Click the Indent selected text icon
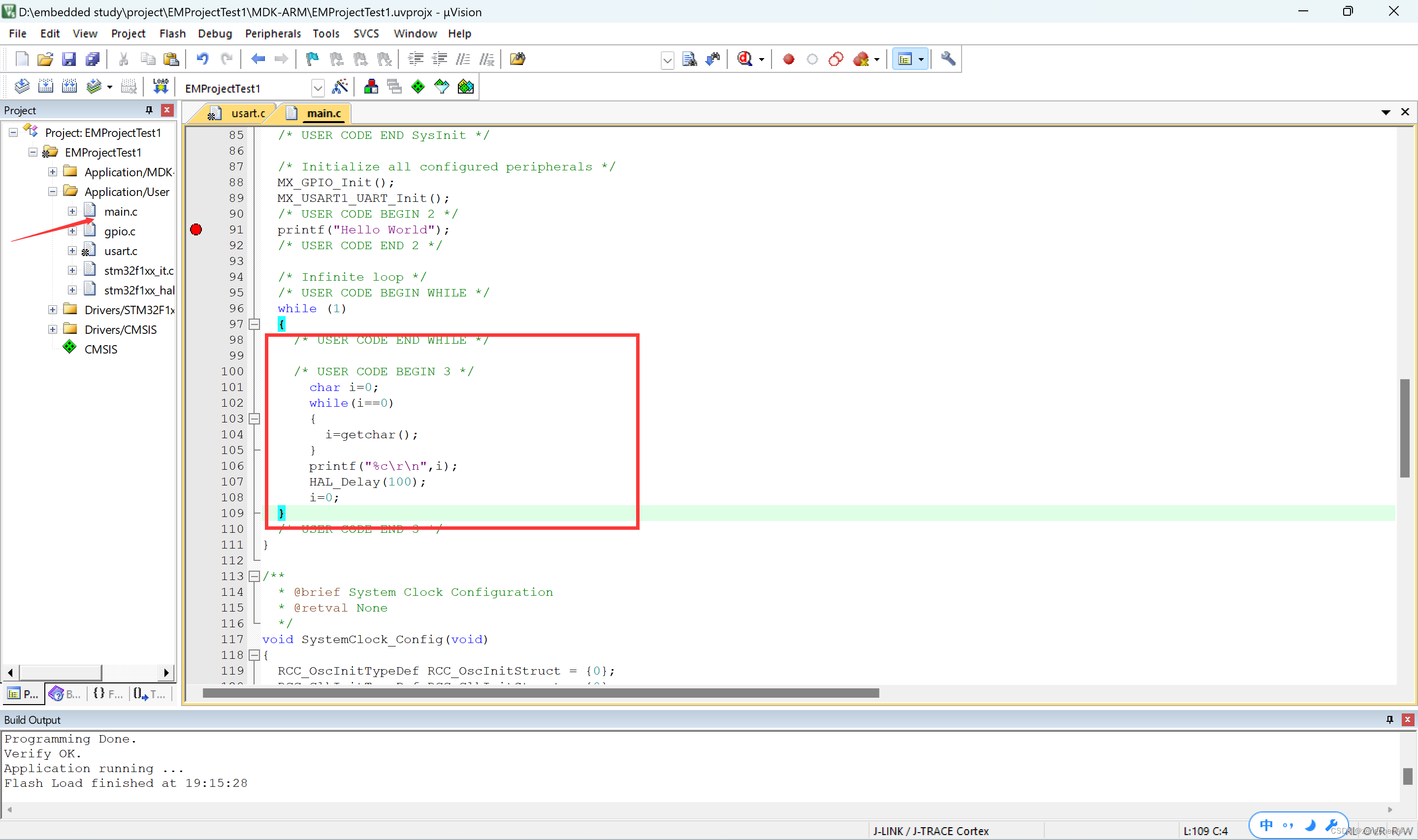The image size is (1418, 840). click(x=416, y=59)
